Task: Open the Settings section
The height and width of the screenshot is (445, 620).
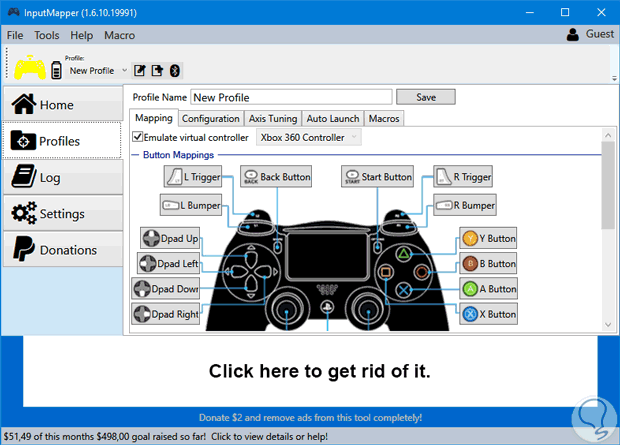Action: click(x=63, y=213)
